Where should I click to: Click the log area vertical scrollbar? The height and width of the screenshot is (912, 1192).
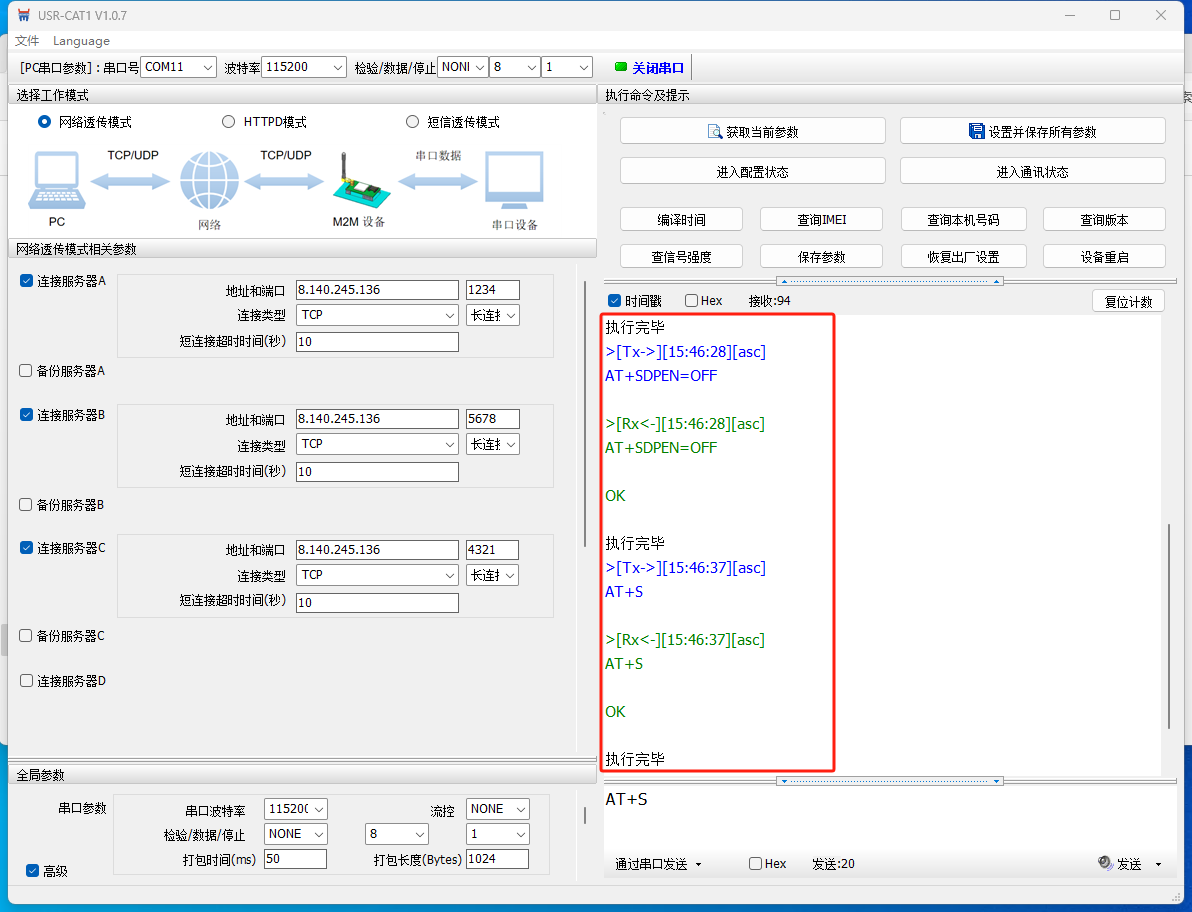click(1168, 625)
